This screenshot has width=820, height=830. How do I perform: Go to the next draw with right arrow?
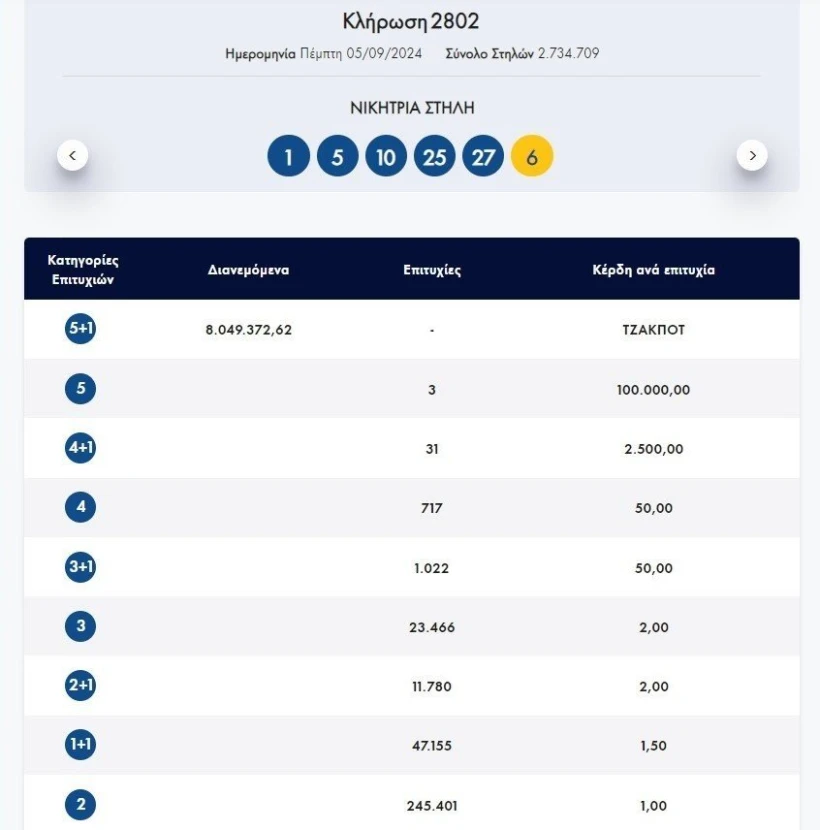coord(752,155)
